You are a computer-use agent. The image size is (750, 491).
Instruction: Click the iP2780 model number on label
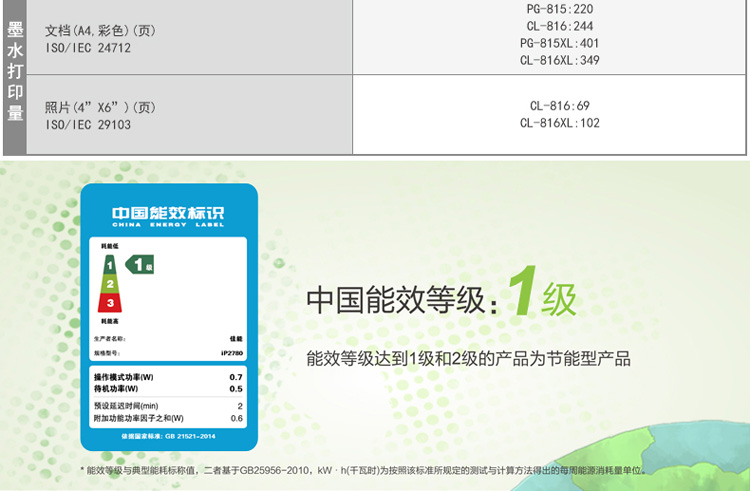(x=232, y=353)
